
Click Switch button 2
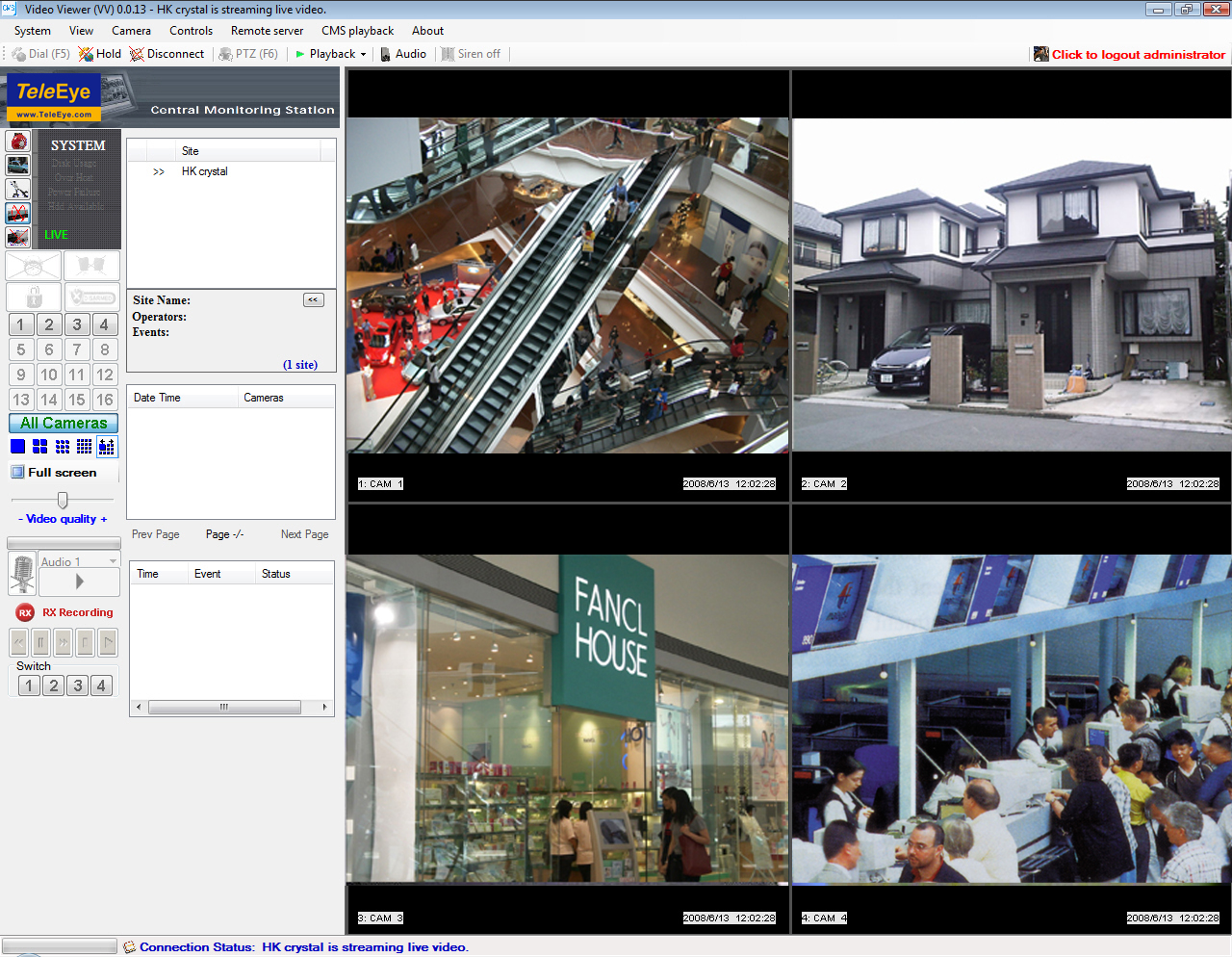[54, 685]
